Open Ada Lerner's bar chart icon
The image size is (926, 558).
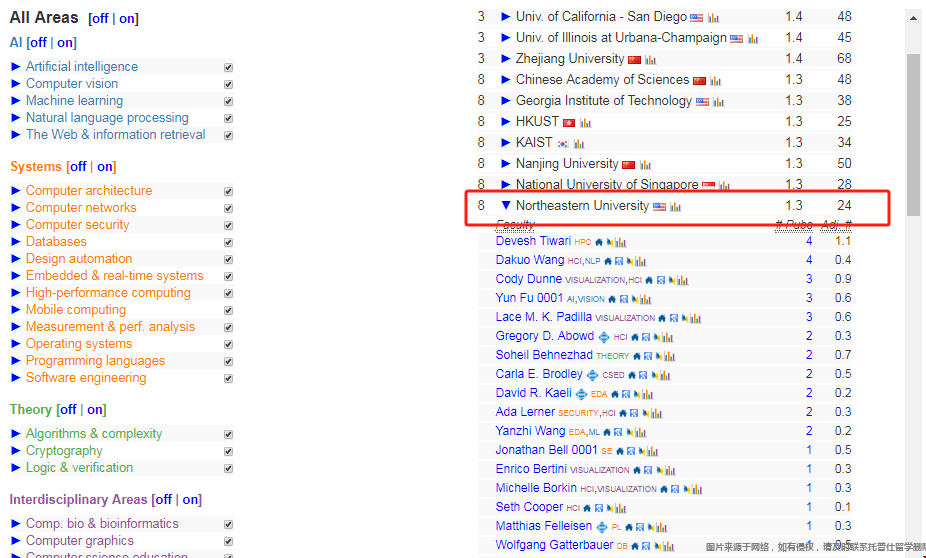pos(656,413)
